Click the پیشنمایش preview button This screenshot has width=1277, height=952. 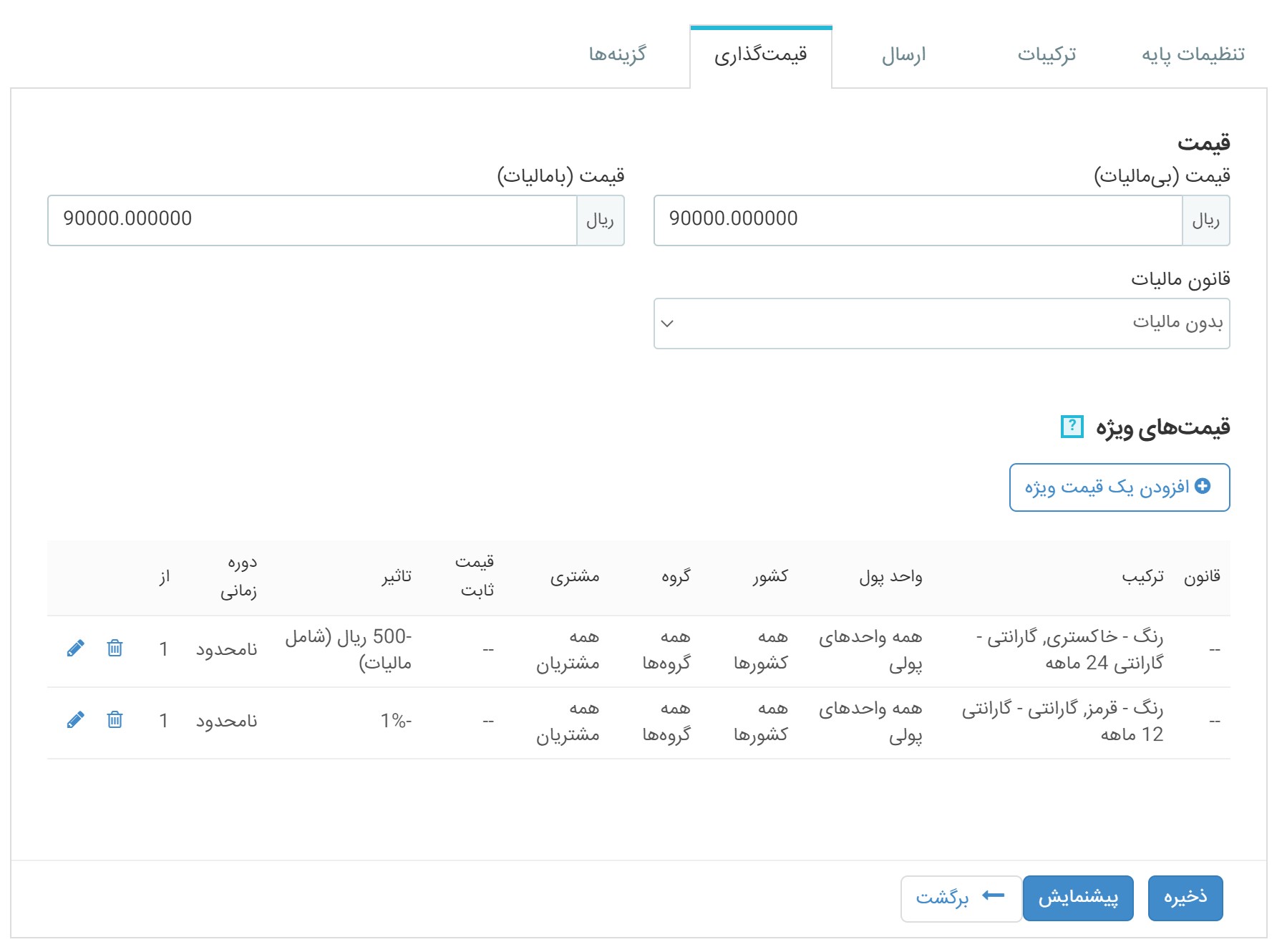[1078, 898]
